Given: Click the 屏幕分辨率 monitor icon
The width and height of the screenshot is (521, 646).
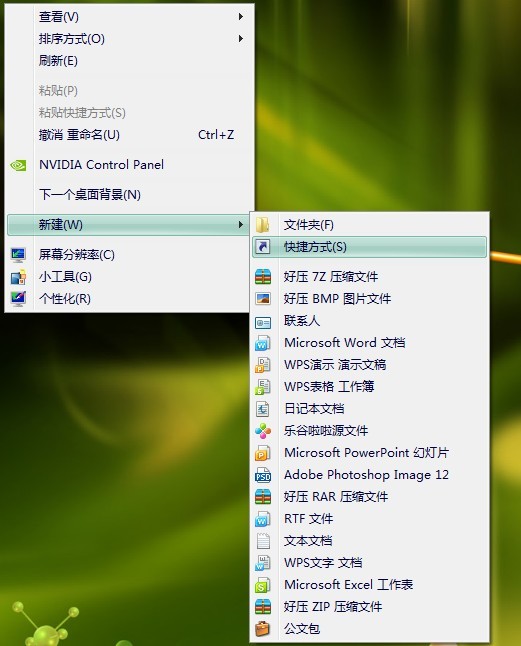Looking at the screenshot, I should pos(18,255).
